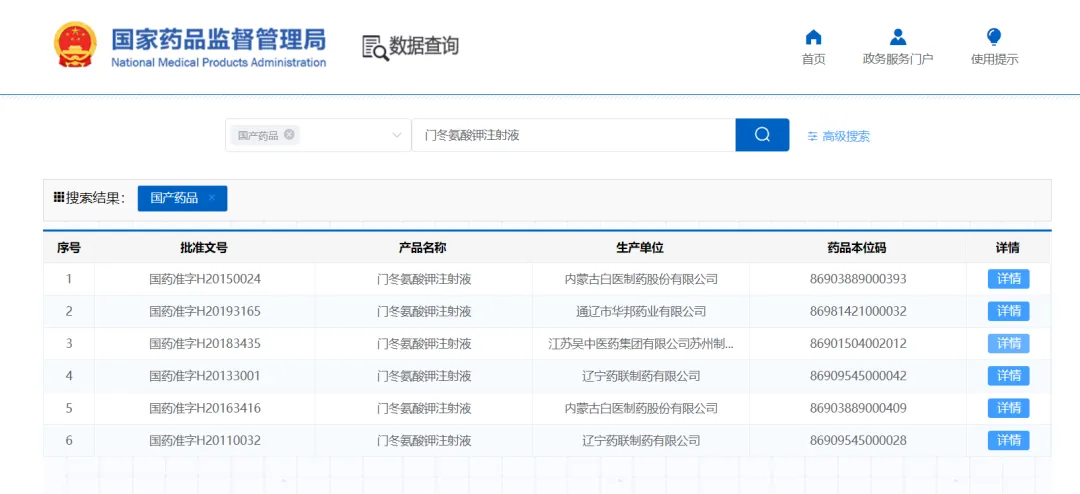Remove the 国产药品 tag in selector
The height and width of the screenshot is (494, 1080).
tap(289, 134)
